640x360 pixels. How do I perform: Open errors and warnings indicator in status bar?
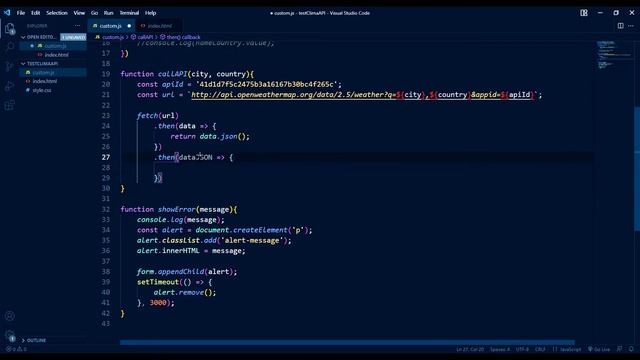(16, 349)
